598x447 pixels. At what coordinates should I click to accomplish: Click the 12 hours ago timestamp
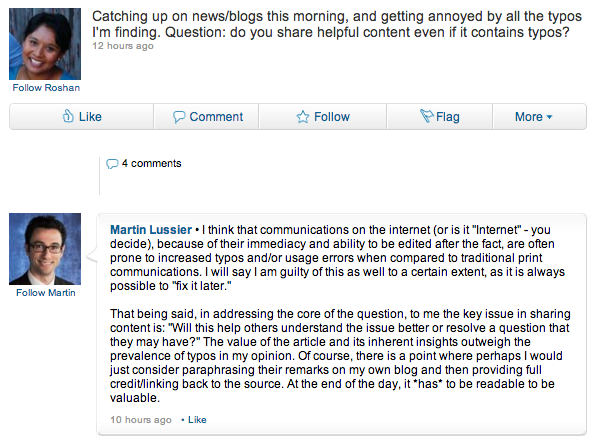click(123, 46)
